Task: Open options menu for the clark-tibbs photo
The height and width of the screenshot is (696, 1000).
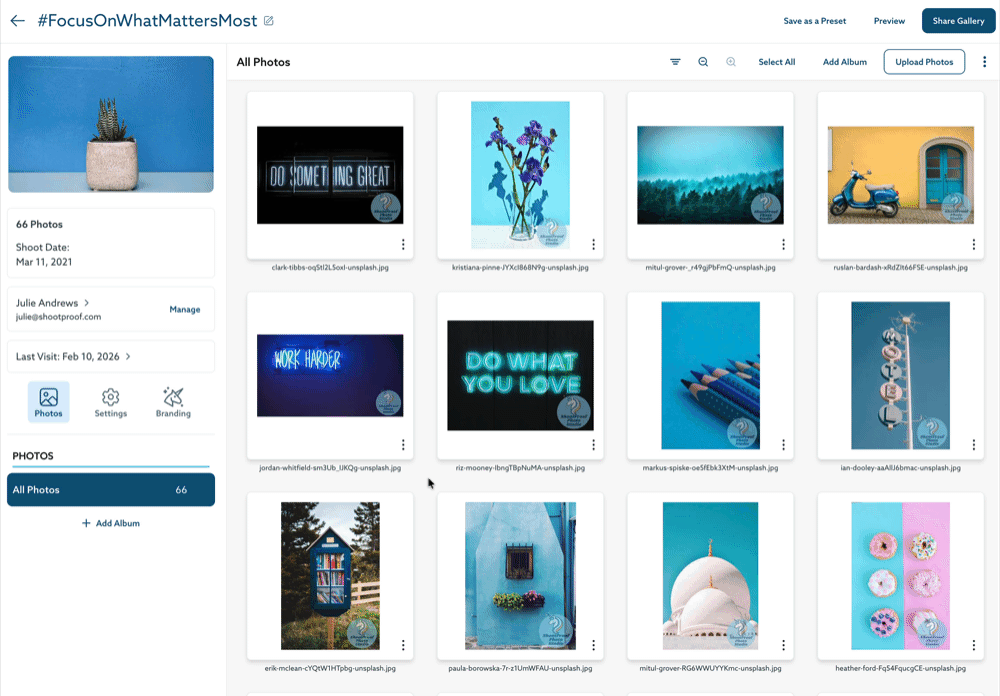Action: [x=403, y=245]
